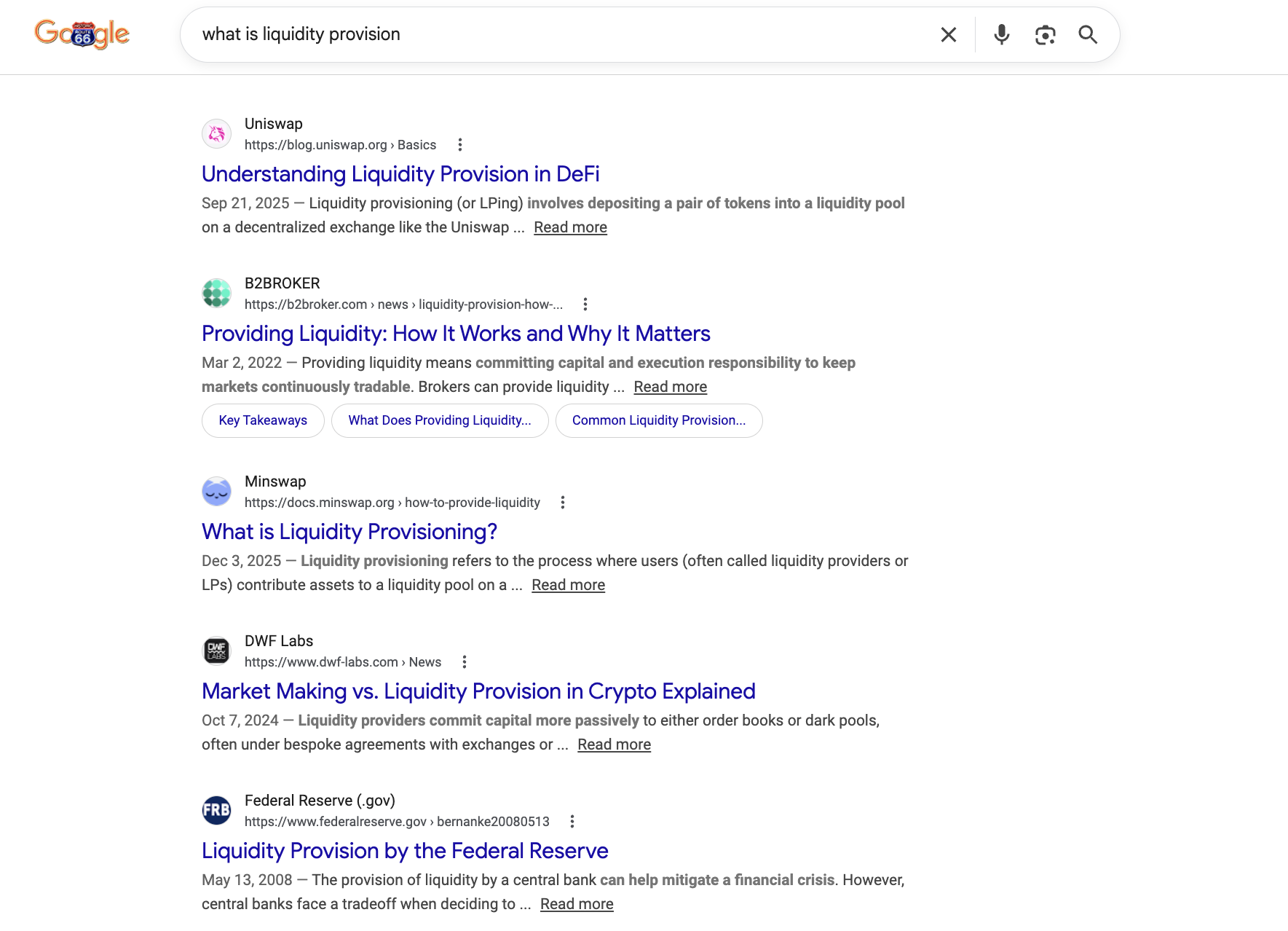This screenshot has width=1288, height=931.
Task: Select the "Key Takeaways" chip
Action: pos(263,420)
